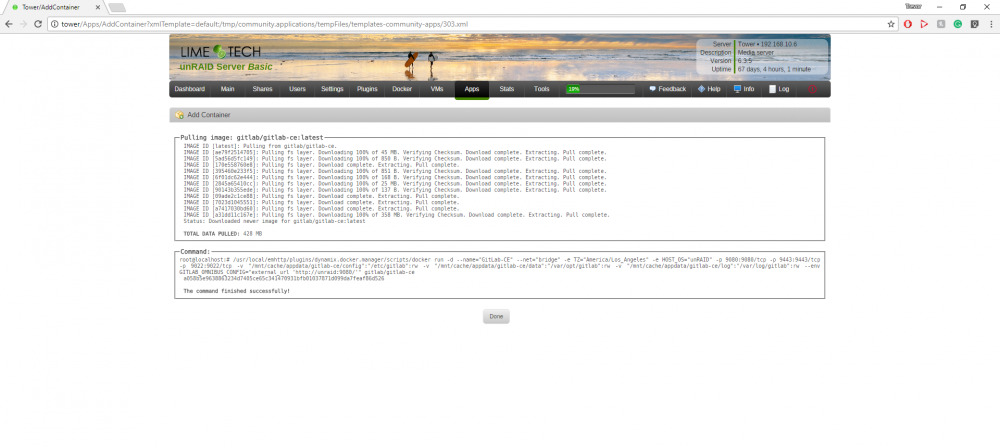
Task: Click the red Opera-style extension icon
Action: click(908, 24)
